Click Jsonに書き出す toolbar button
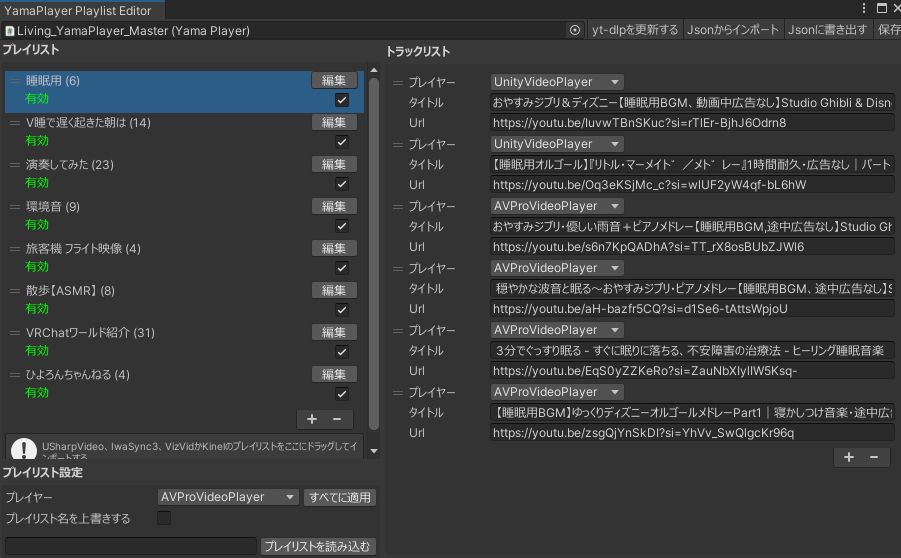Image resolution: width=901 pixels, height=558 pixels. coord(827,30)
